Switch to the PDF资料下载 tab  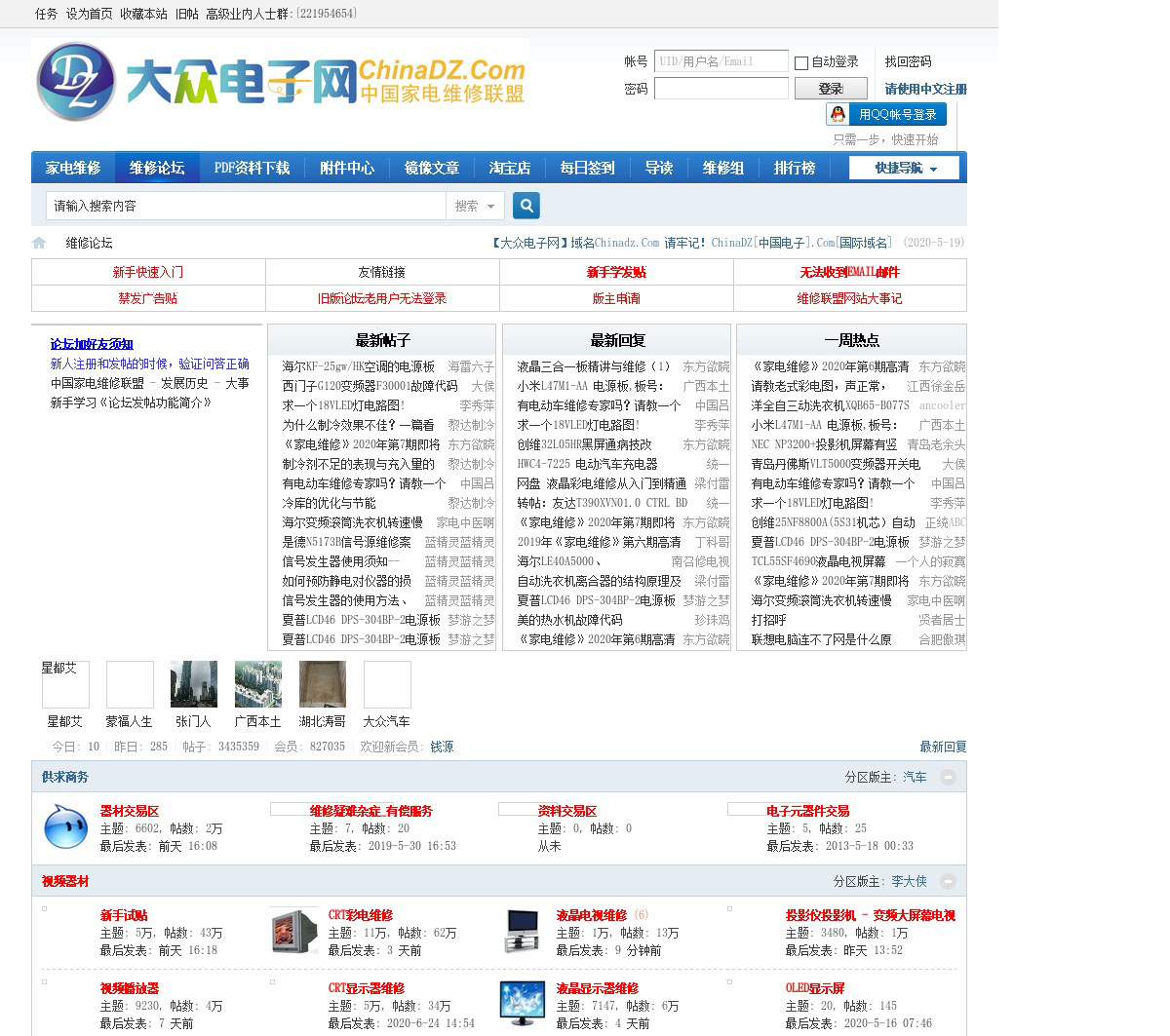click(252, 168)
